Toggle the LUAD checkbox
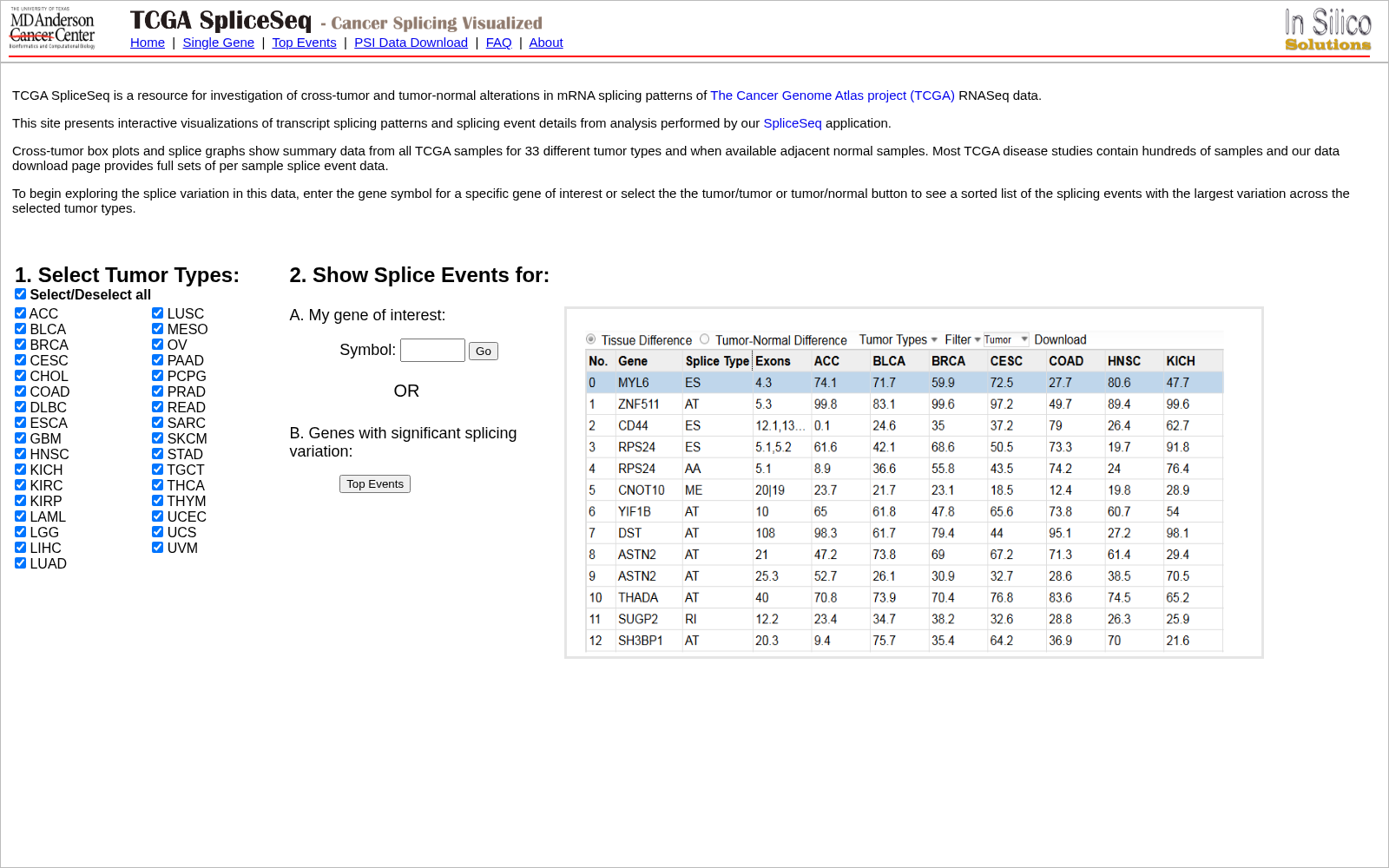Image resolution: width=1389 pixels, height=868 pixels. [20, 563]
